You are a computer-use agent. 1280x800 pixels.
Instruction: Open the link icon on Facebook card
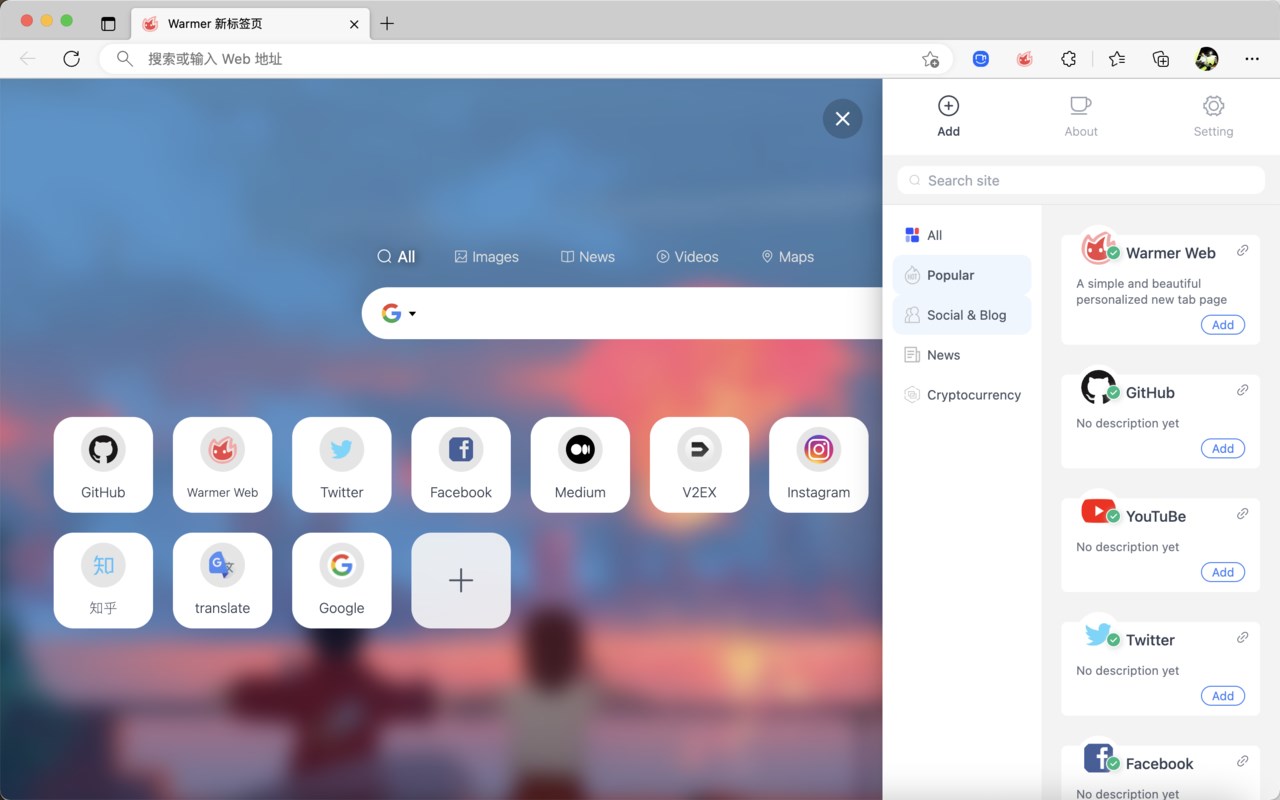pos(1242,761)
